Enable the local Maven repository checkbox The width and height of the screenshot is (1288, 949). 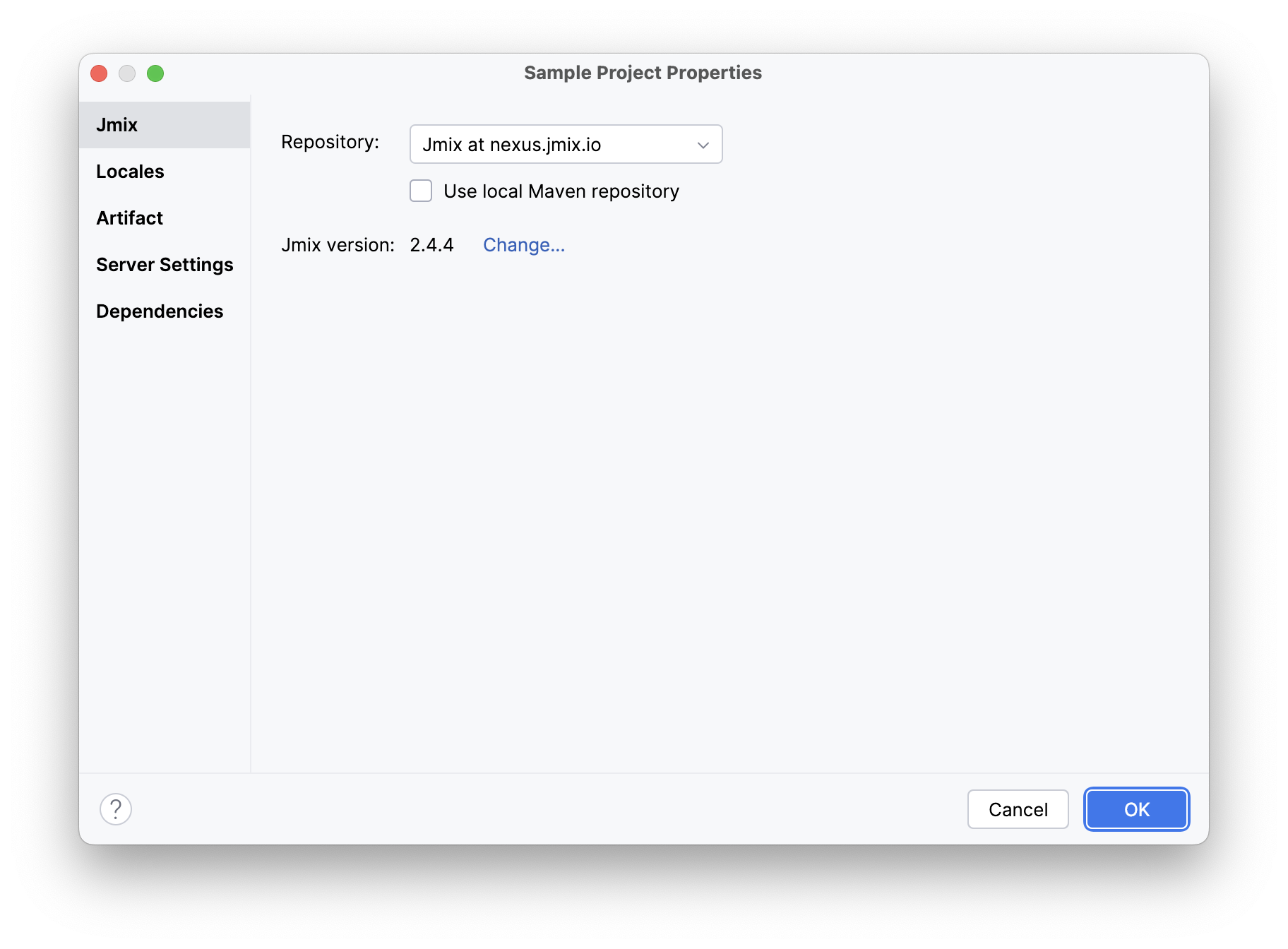421,191
